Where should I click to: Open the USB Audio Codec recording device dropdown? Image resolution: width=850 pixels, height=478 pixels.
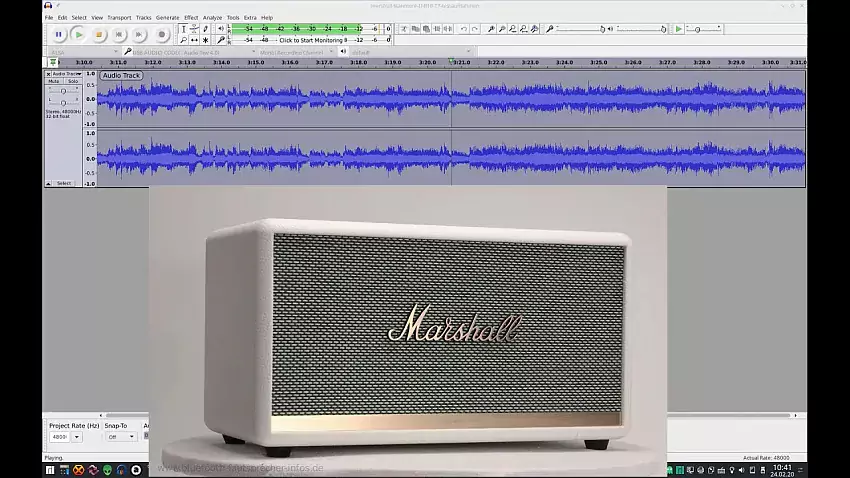pyautogui.click(x=194, y=53)
